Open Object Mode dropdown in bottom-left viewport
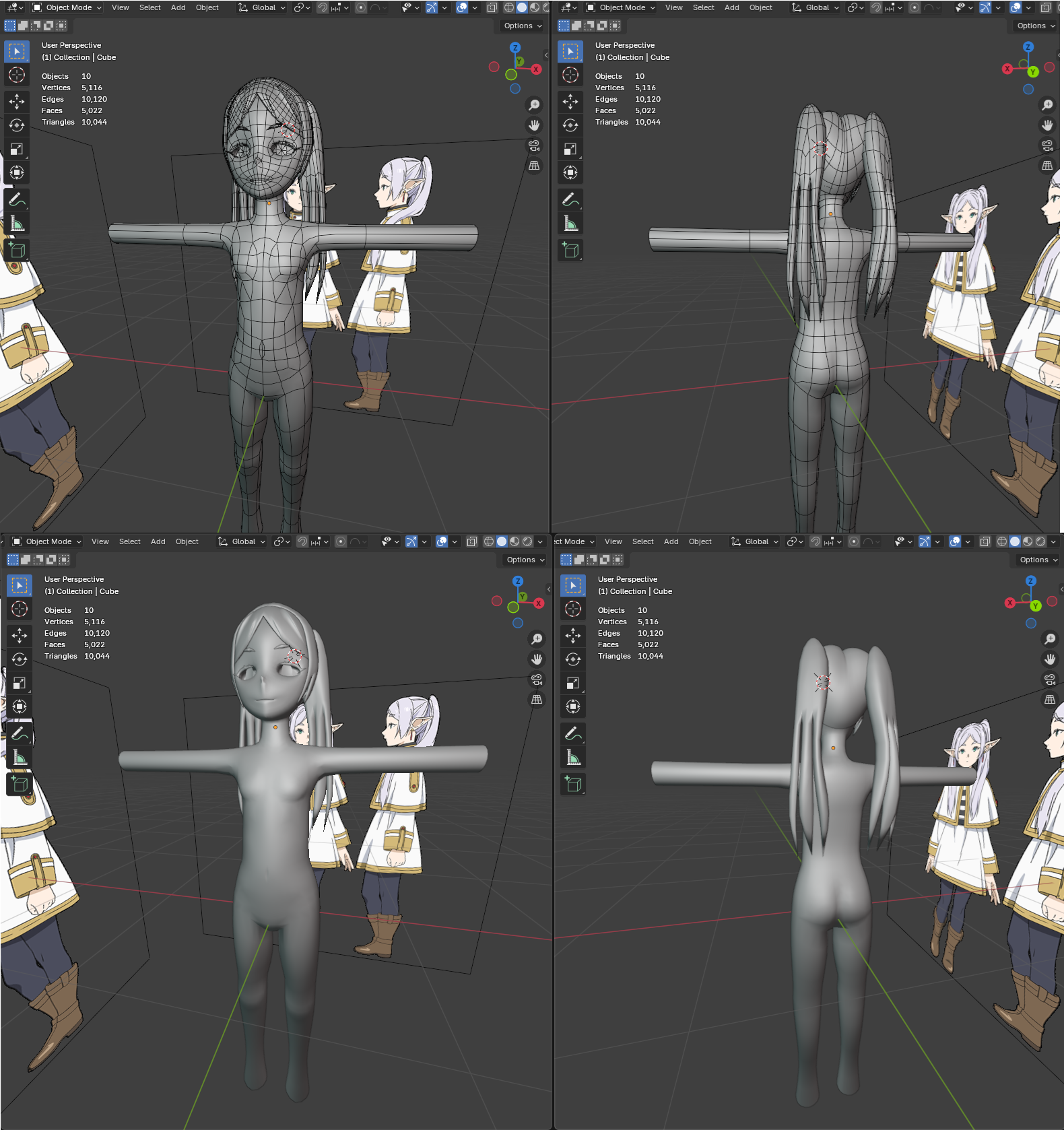 (x=46, y=541)
